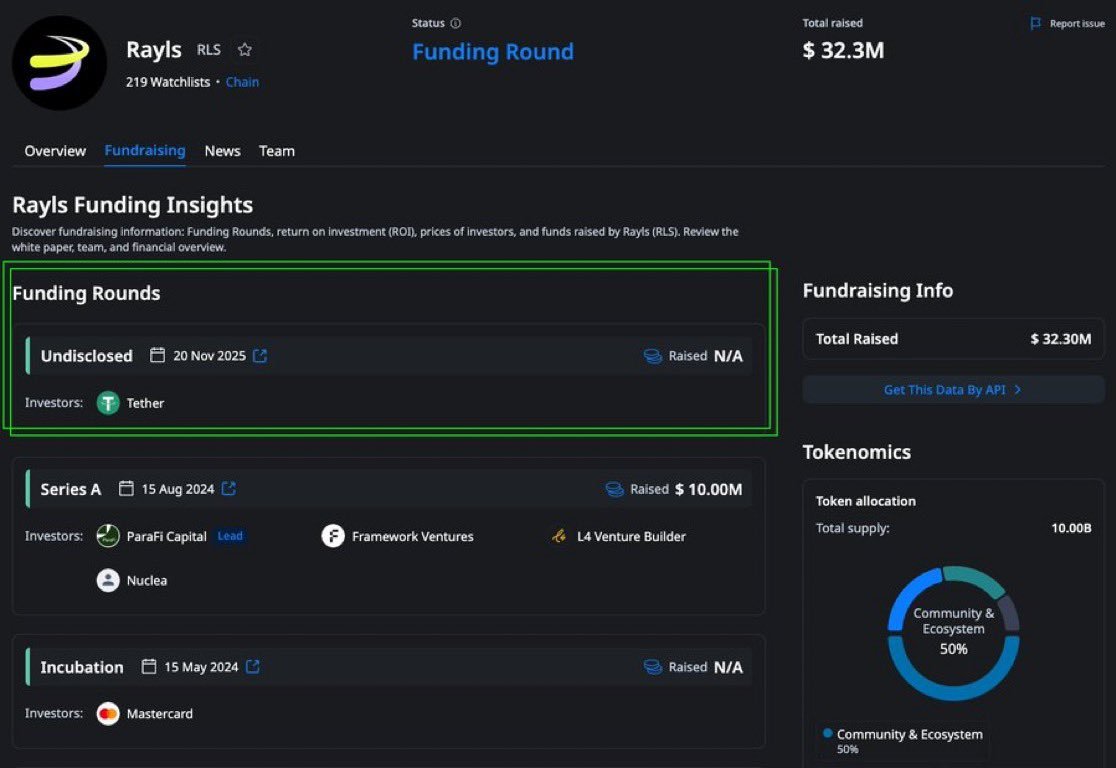Click the Lead badge next to ParaFi Capital

230,536
